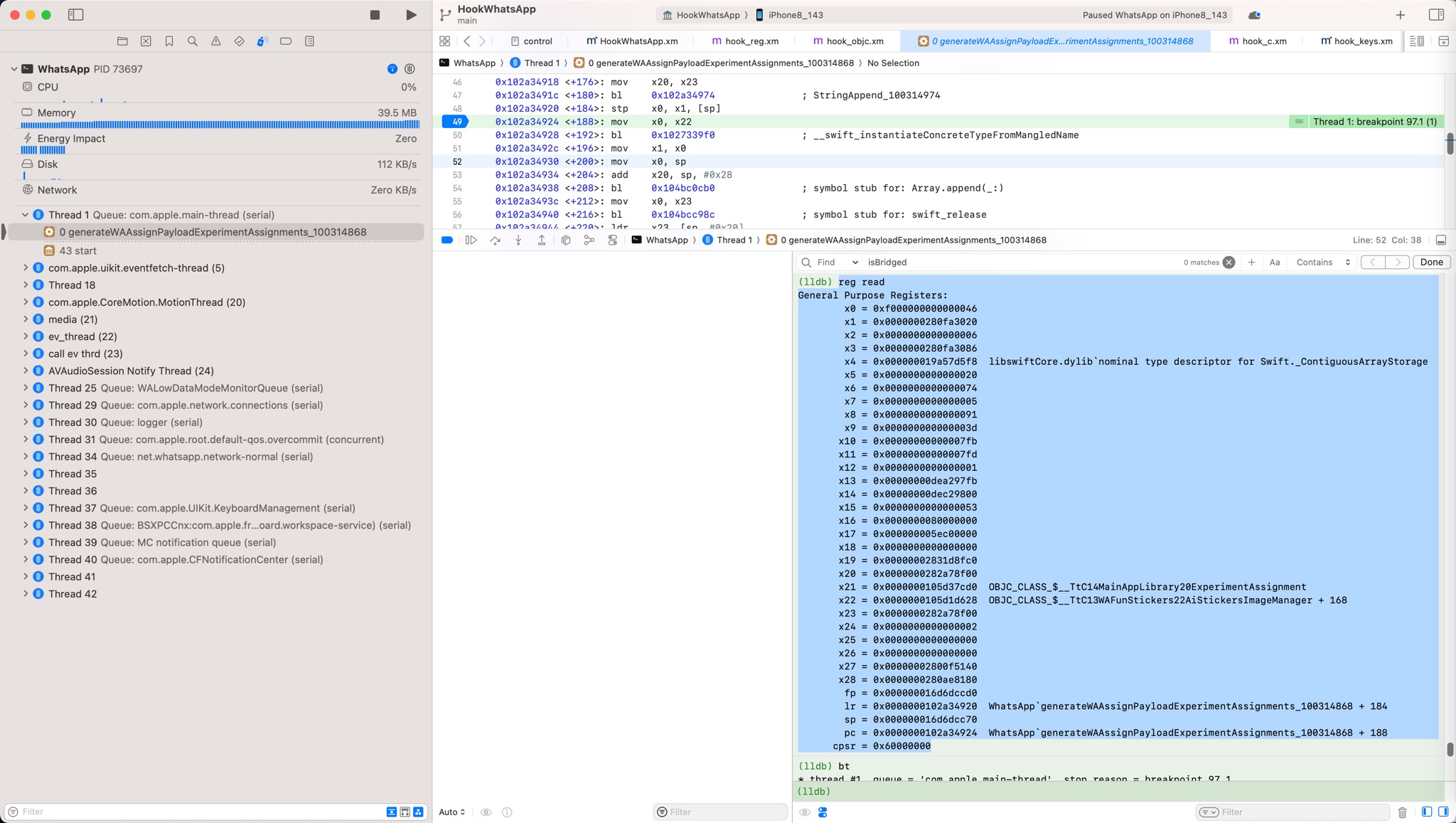Screen dimensions: 1456x823
Task: Stop the running WhatsApp debug session
Action: [x=375, y=15]
